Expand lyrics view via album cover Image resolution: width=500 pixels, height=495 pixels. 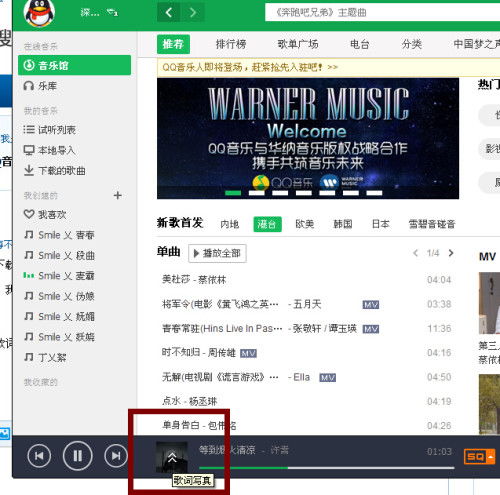[x=172, y=457]
